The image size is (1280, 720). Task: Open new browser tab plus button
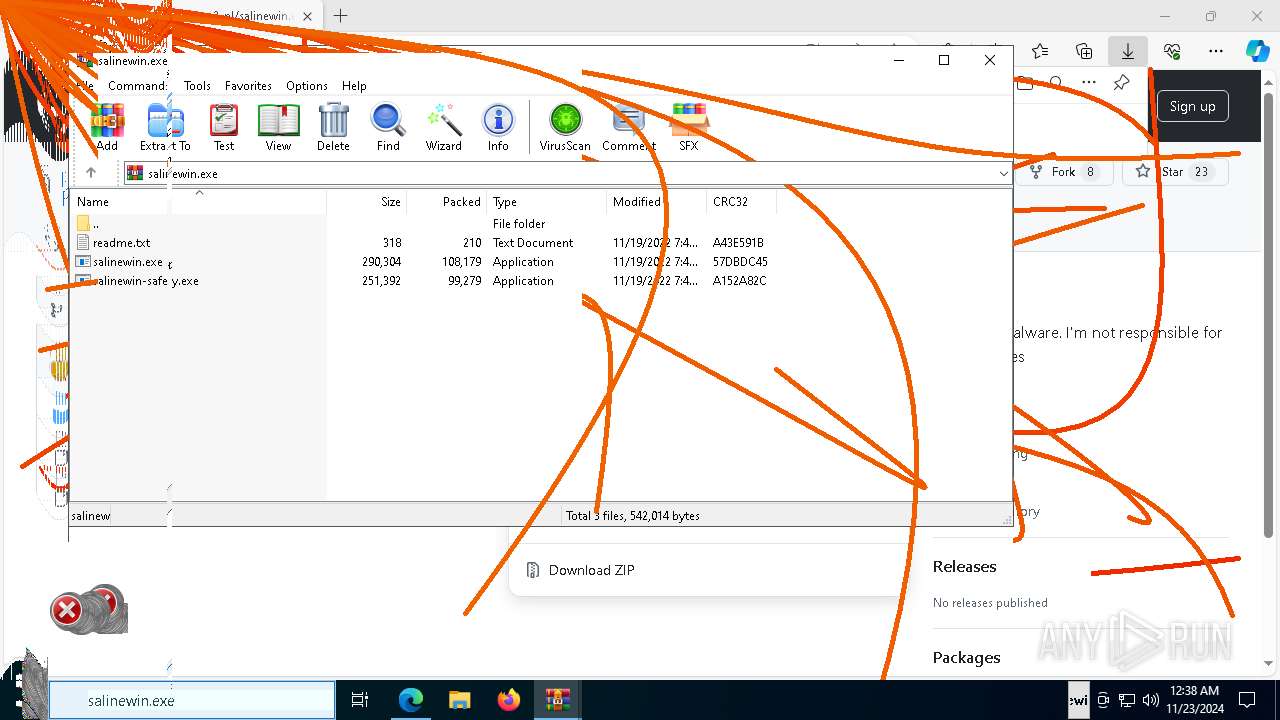(340, 16)
